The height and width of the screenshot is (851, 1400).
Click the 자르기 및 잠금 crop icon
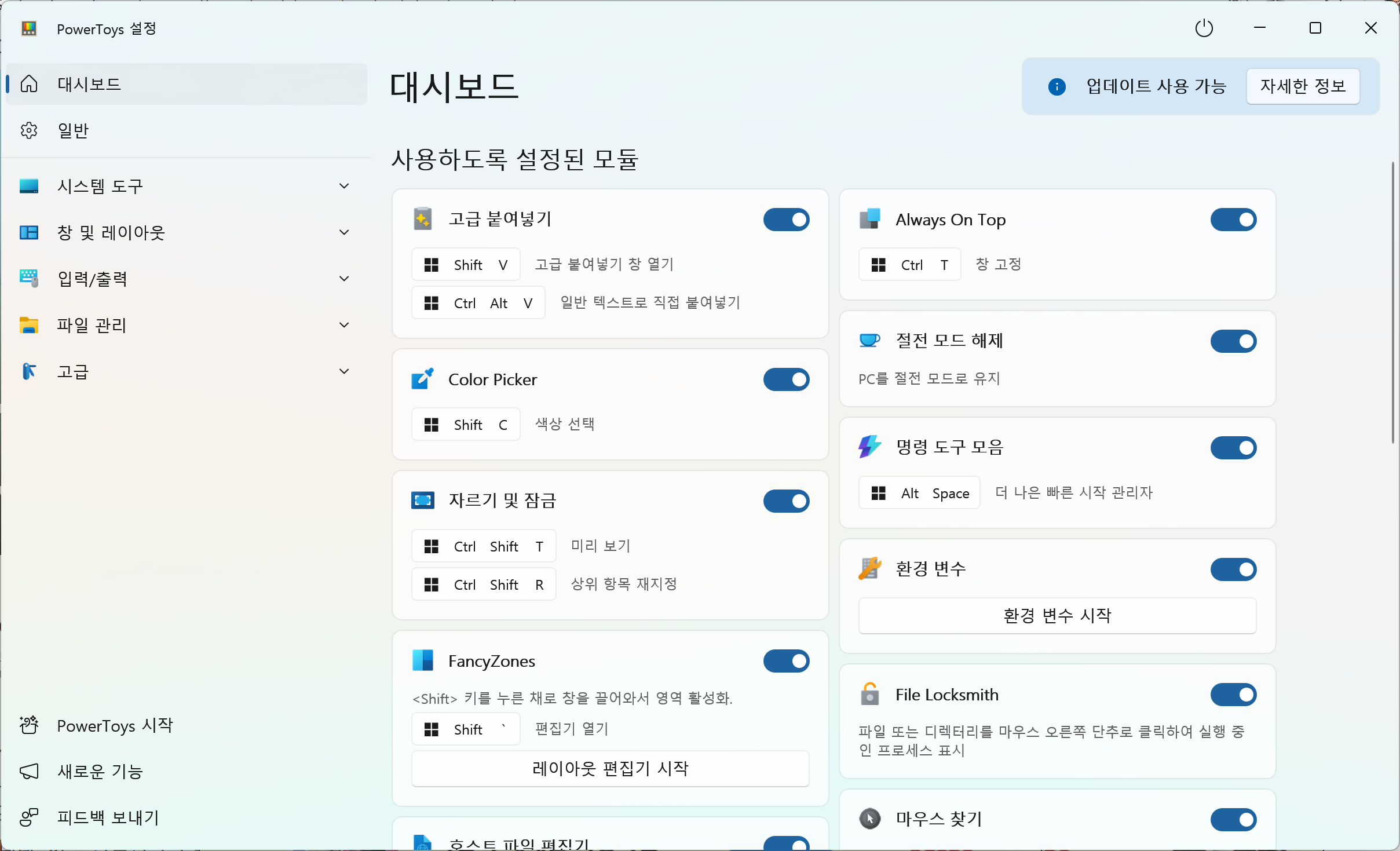pos(423,500)
